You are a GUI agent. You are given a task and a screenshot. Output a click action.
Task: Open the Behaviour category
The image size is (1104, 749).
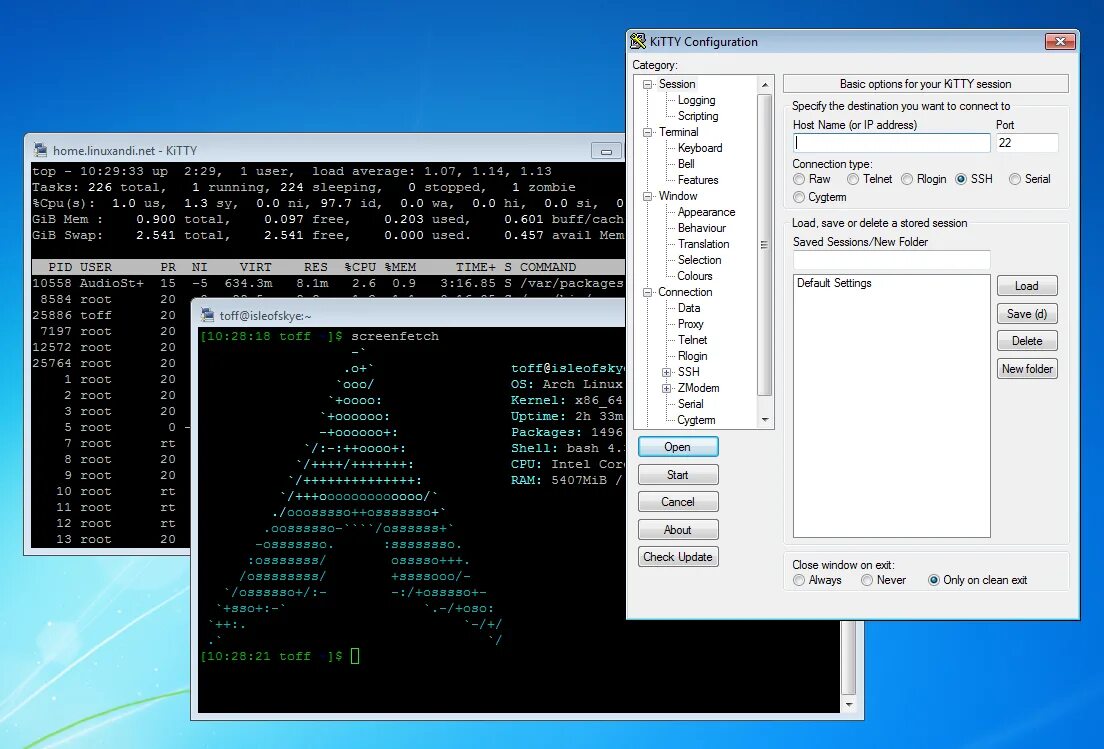701,228
